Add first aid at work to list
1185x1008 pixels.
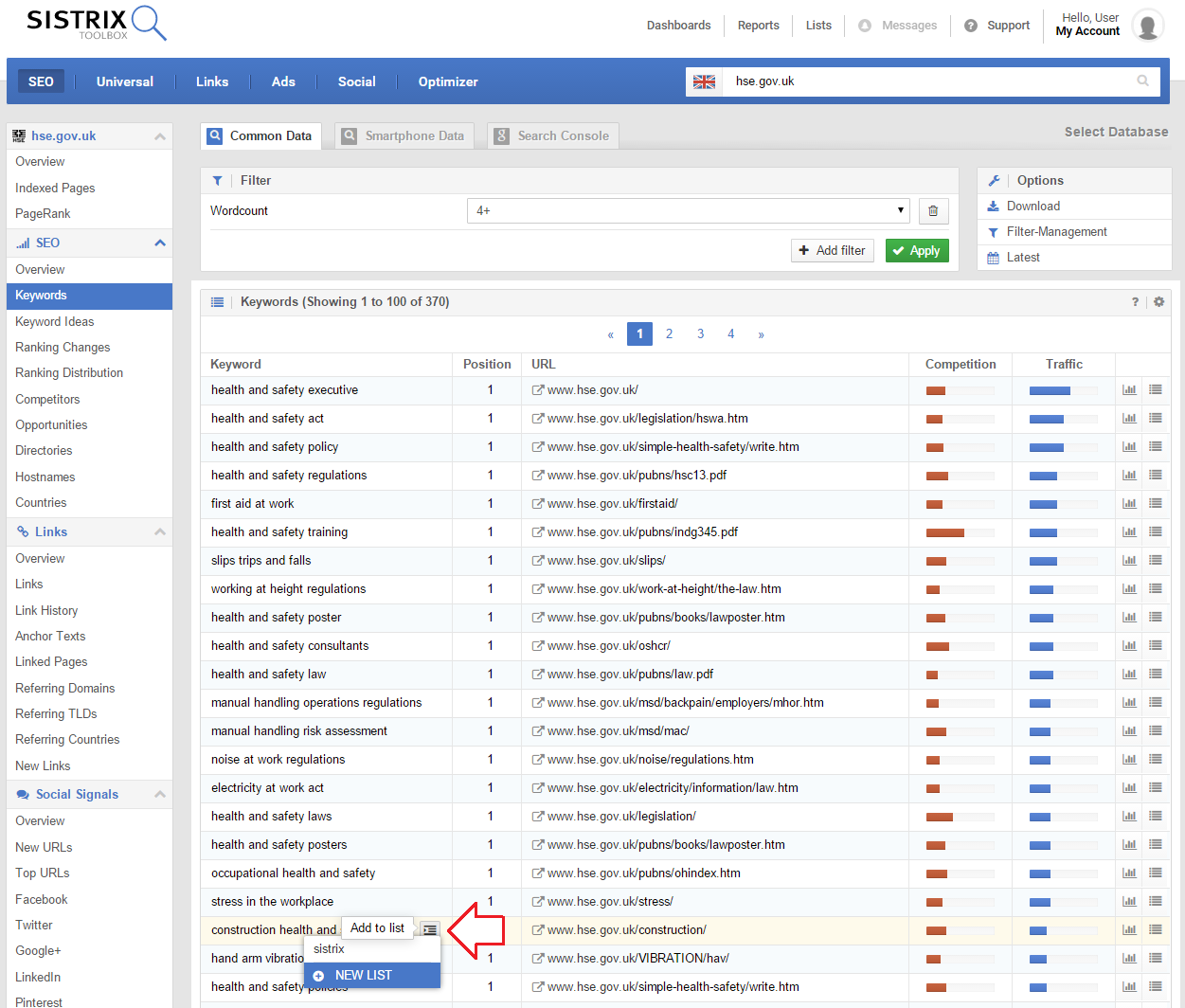pyautogui.click(x=1156, y=503)
